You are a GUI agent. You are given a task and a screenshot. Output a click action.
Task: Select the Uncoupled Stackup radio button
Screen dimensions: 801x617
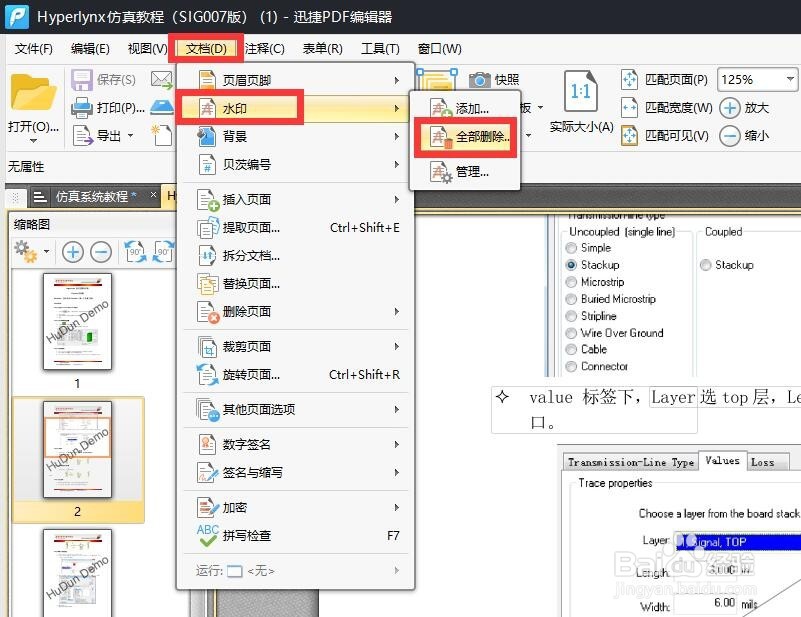[x=571, y=265]
